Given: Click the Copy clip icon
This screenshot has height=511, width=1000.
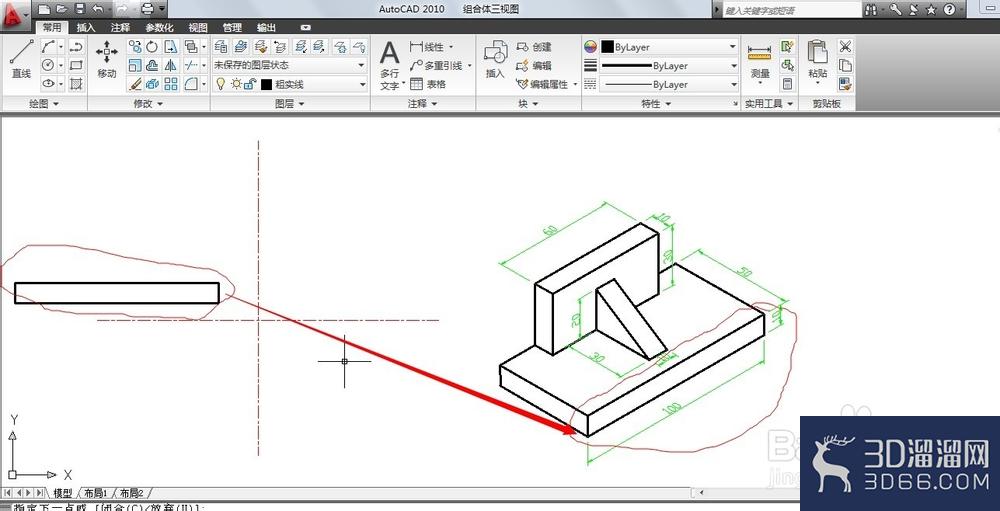Looking at the screenshot, I should pyautogui.click(x=845, y=65).
